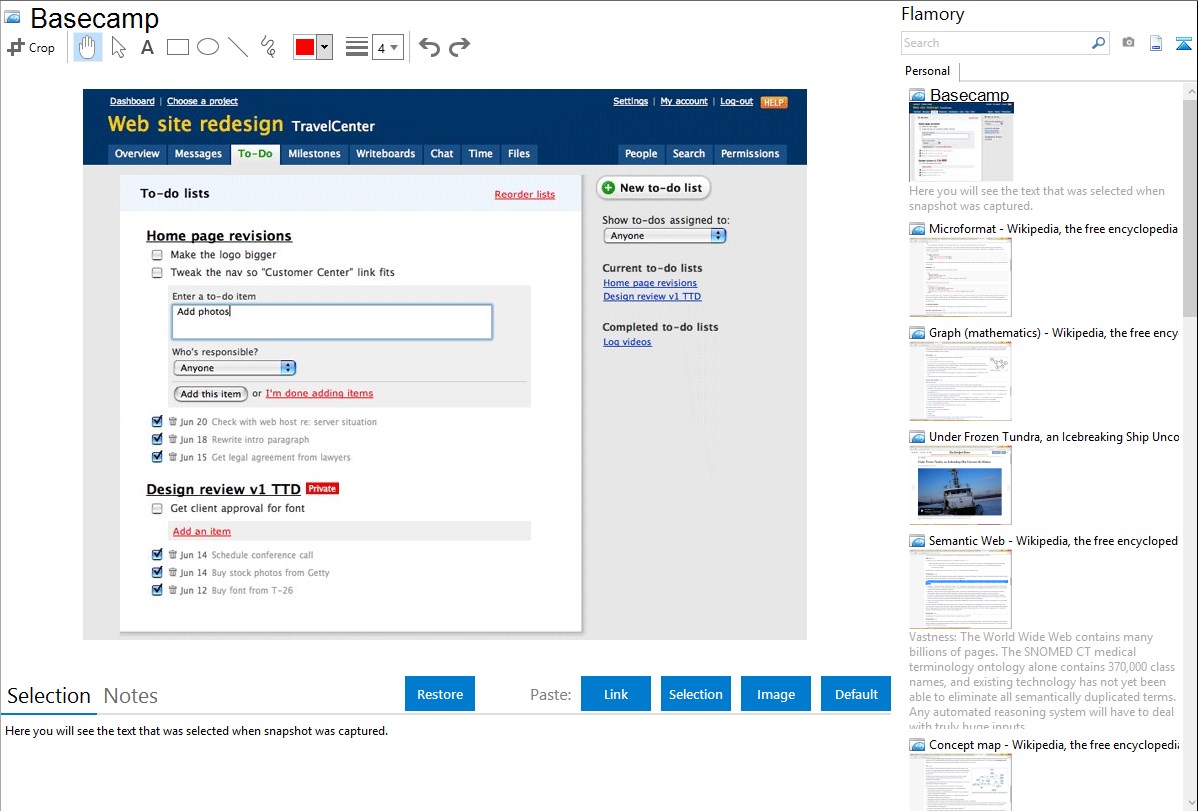Click the camera capture icon
This screenshot has width=1198, height=811.
[1128, 43]
